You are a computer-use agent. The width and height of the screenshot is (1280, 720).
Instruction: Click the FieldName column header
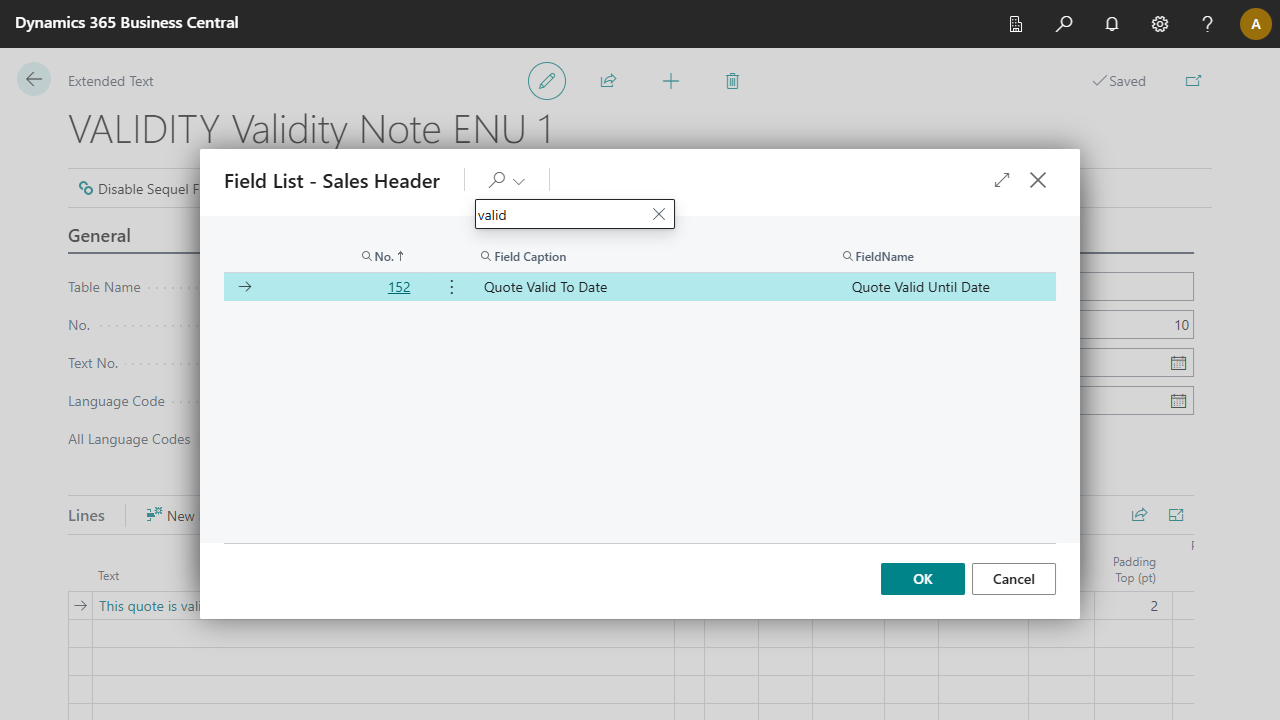click(x=884, y=257)
